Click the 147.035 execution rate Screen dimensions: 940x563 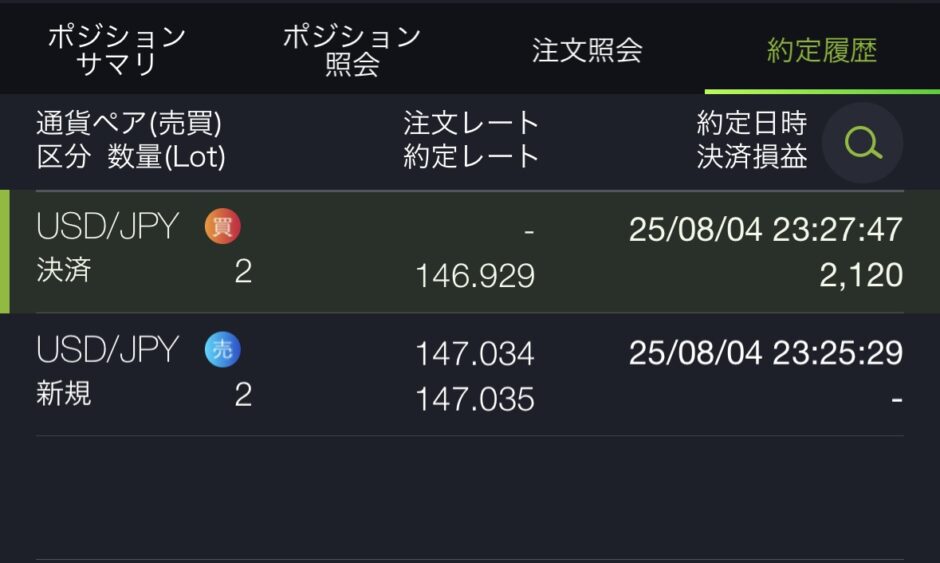[x=475, y=399]
